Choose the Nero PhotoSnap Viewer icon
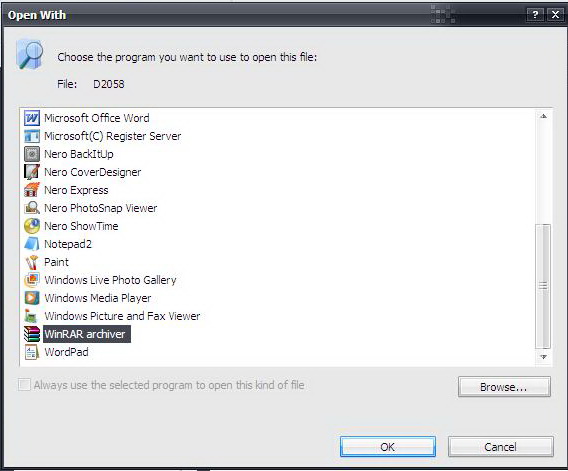Image resolution: width=568 pixels, height=471 pixels. click(x=32, y=208)
